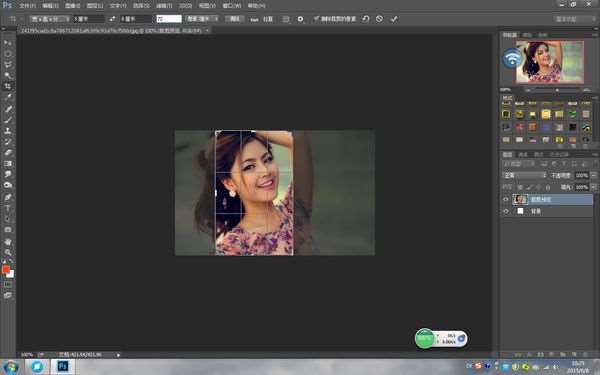Open the crop aspect ratio dropdown
Screen dimensions: 600x375
click(50, 19)
